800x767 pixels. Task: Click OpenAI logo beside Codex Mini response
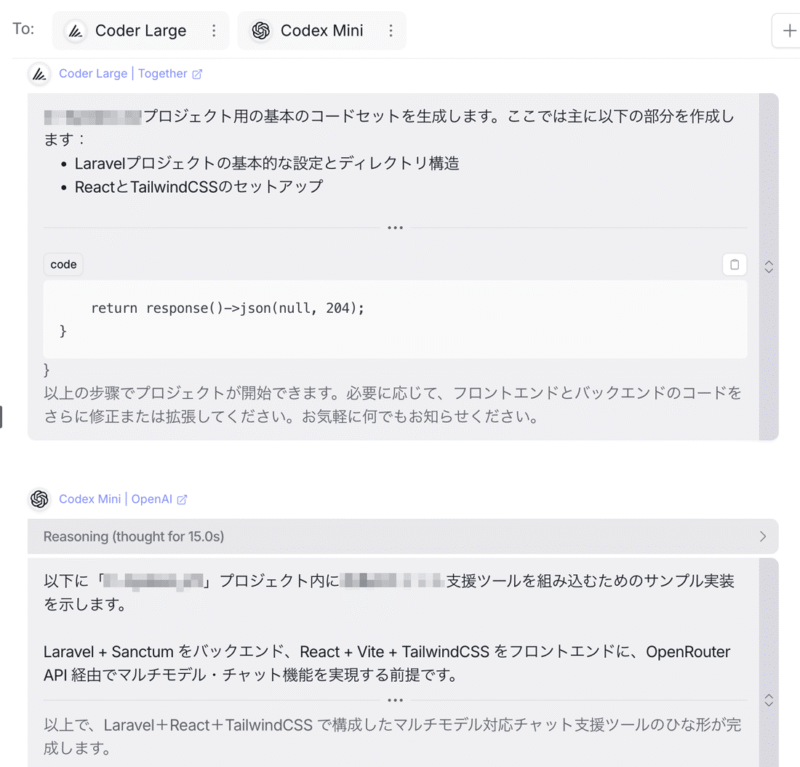pyautogui.click(x=39, y=499)
